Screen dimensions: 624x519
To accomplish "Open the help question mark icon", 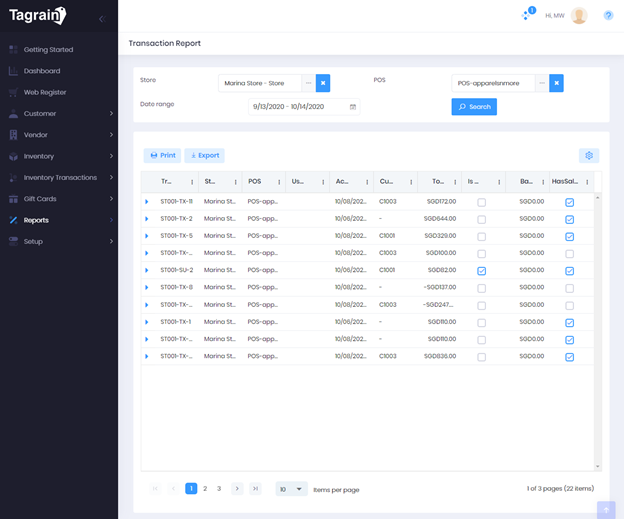I will [608, 16].
